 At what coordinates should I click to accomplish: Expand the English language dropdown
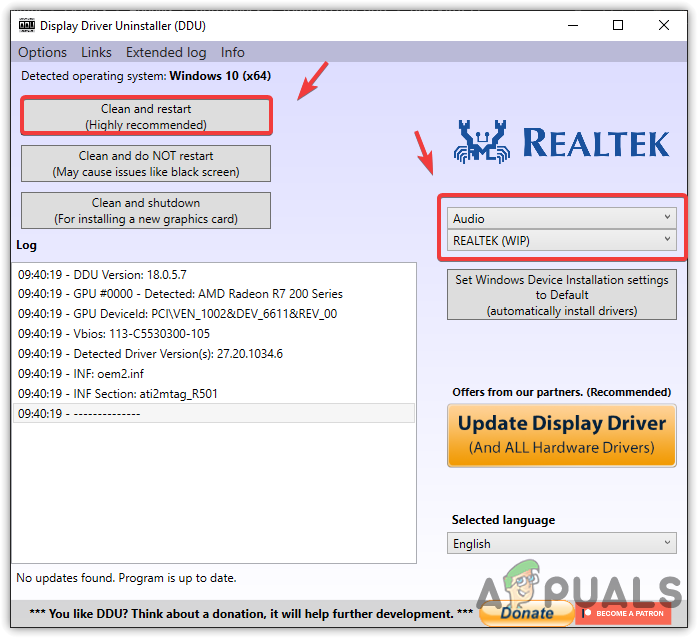coord(562,543)
